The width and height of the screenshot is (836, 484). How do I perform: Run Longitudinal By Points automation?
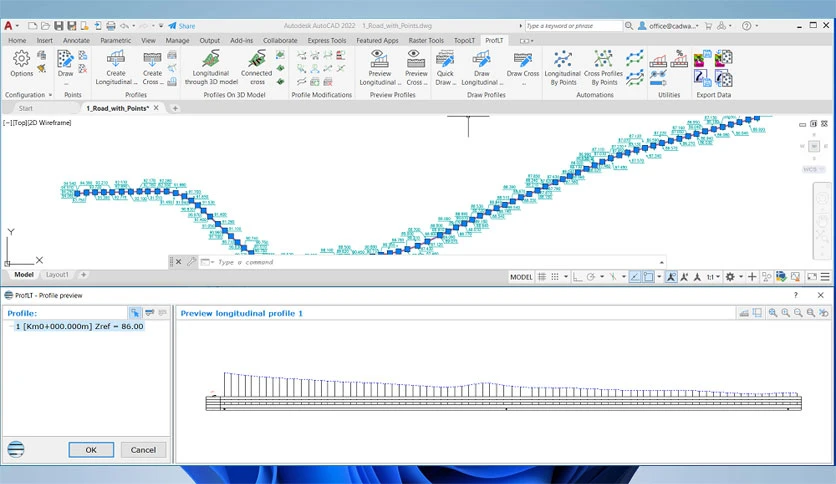coord(562,68)
